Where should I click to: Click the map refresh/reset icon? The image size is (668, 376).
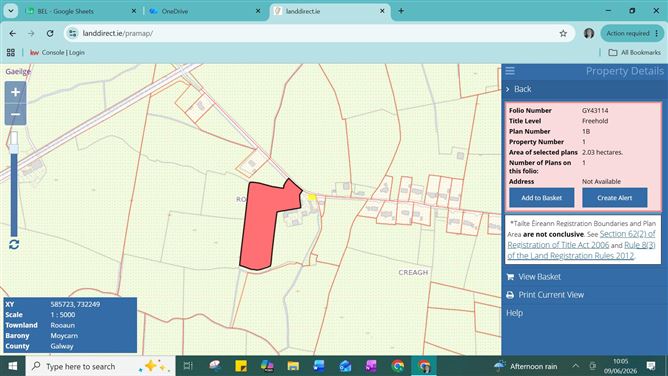pos(14,245)
